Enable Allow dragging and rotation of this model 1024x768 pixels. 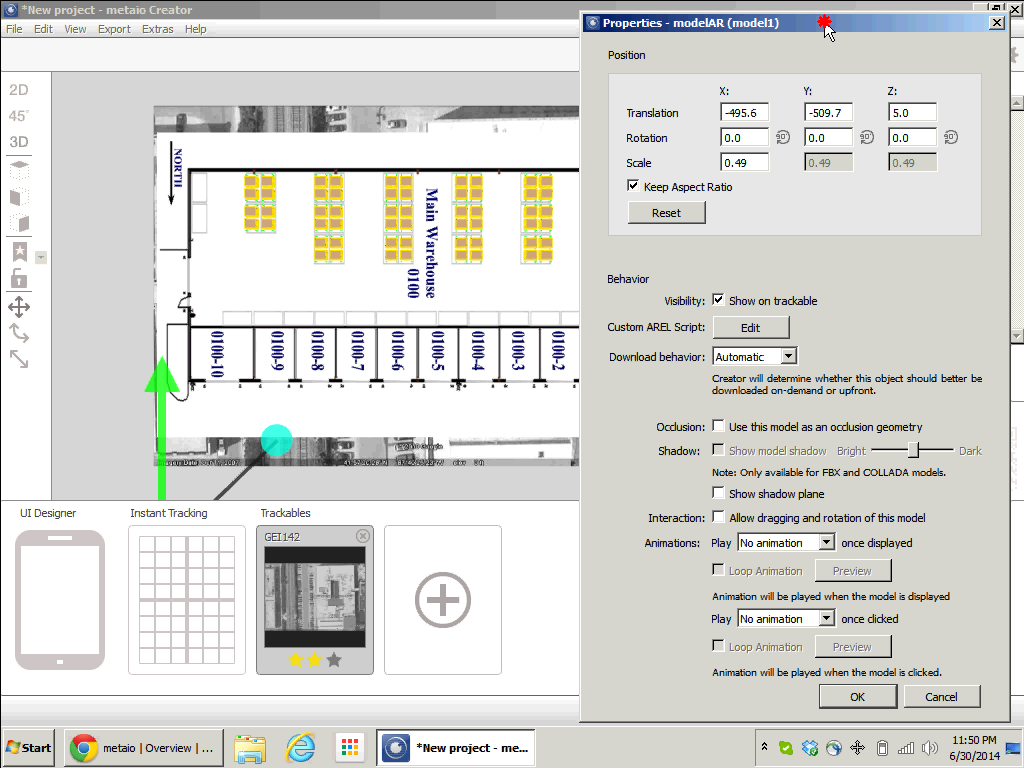(x=718, y=517)
